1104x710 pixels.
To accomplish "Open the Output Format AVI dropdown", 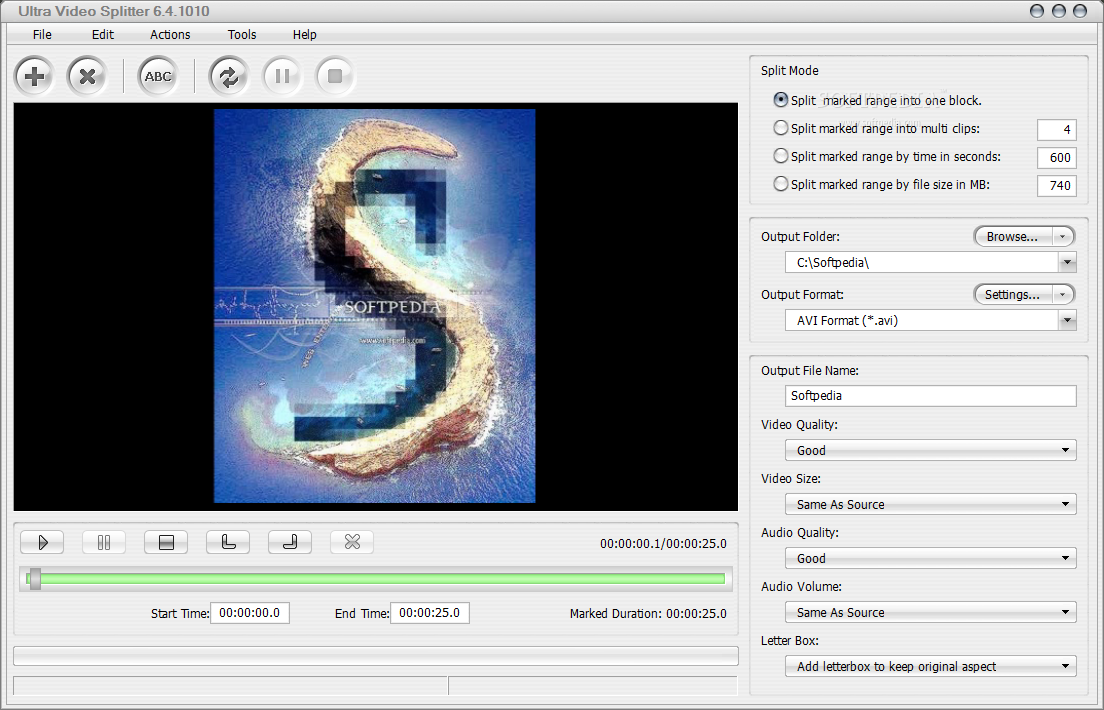I will [x=1067, y=320].
